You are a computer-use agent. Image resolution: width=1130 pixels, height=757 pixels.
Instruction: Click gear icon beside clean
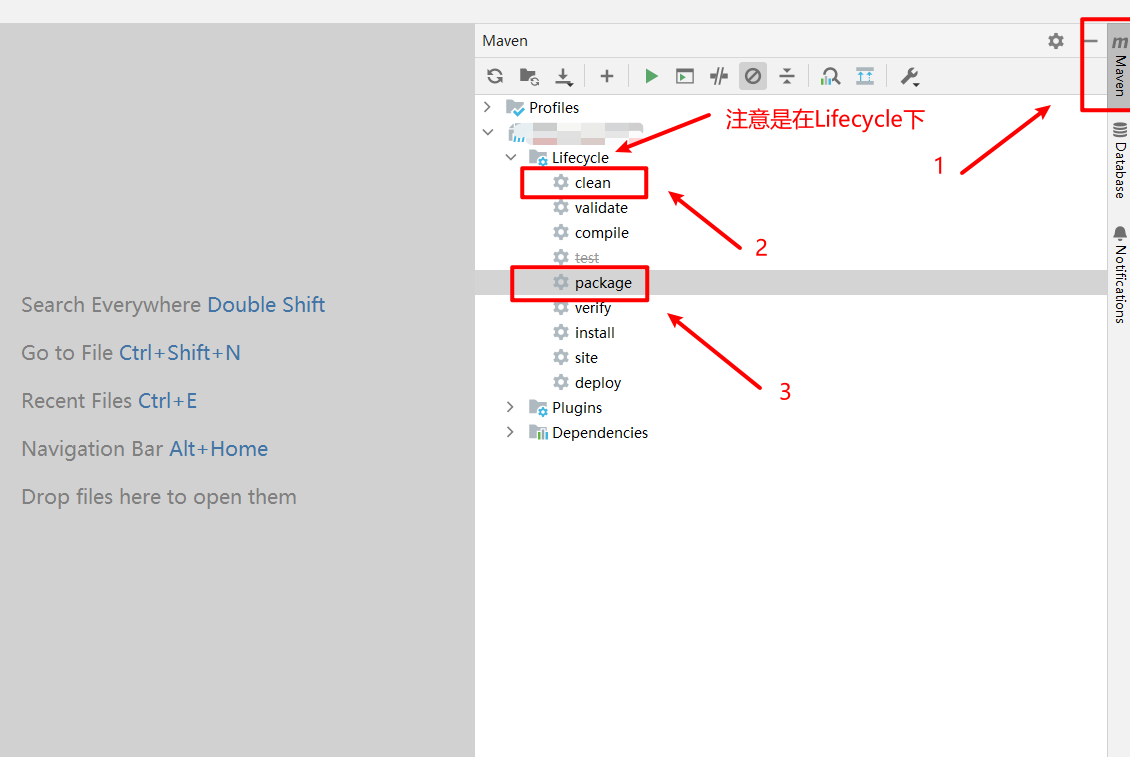coord(561,182)
